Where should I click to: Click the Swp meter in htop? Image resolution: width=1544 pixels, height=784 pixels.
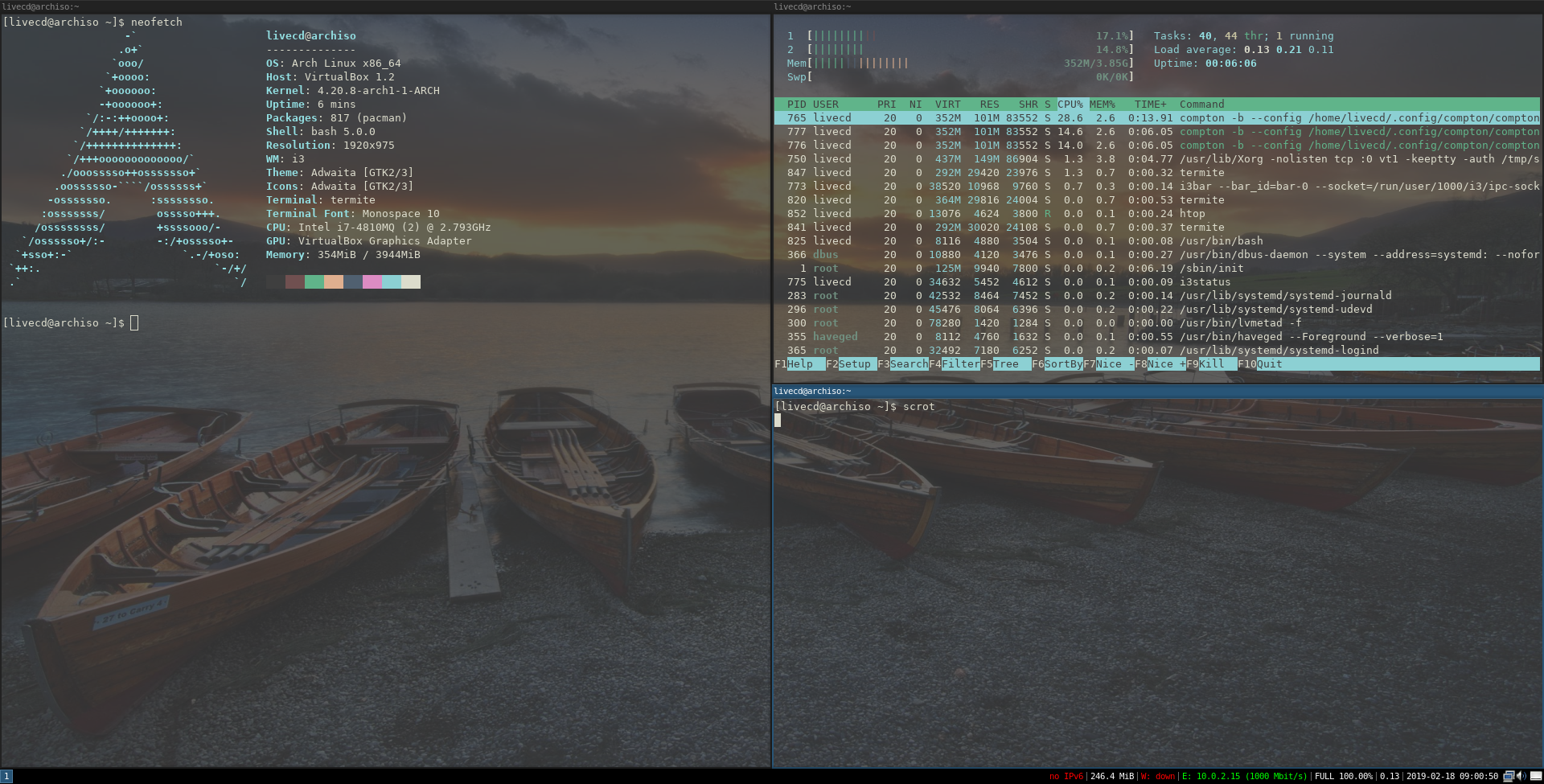click(960, 77)
